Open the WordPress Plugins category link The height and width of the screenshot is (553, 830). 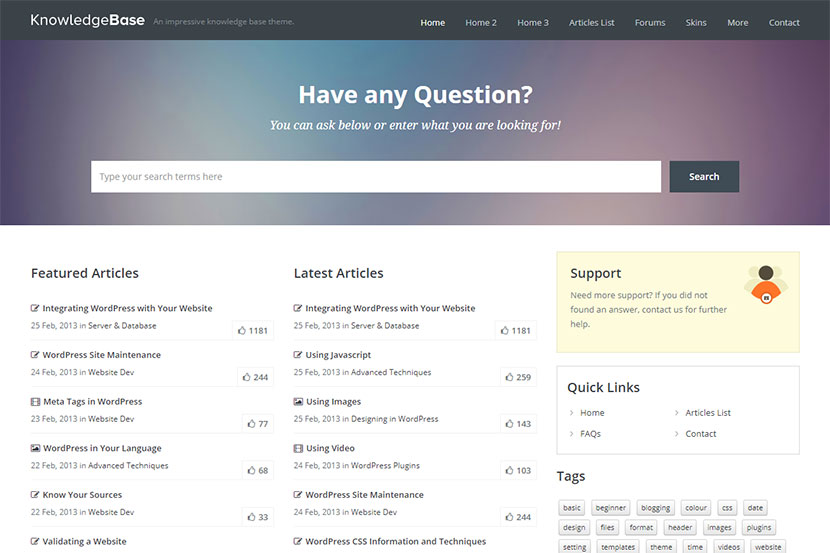point(385,465)
